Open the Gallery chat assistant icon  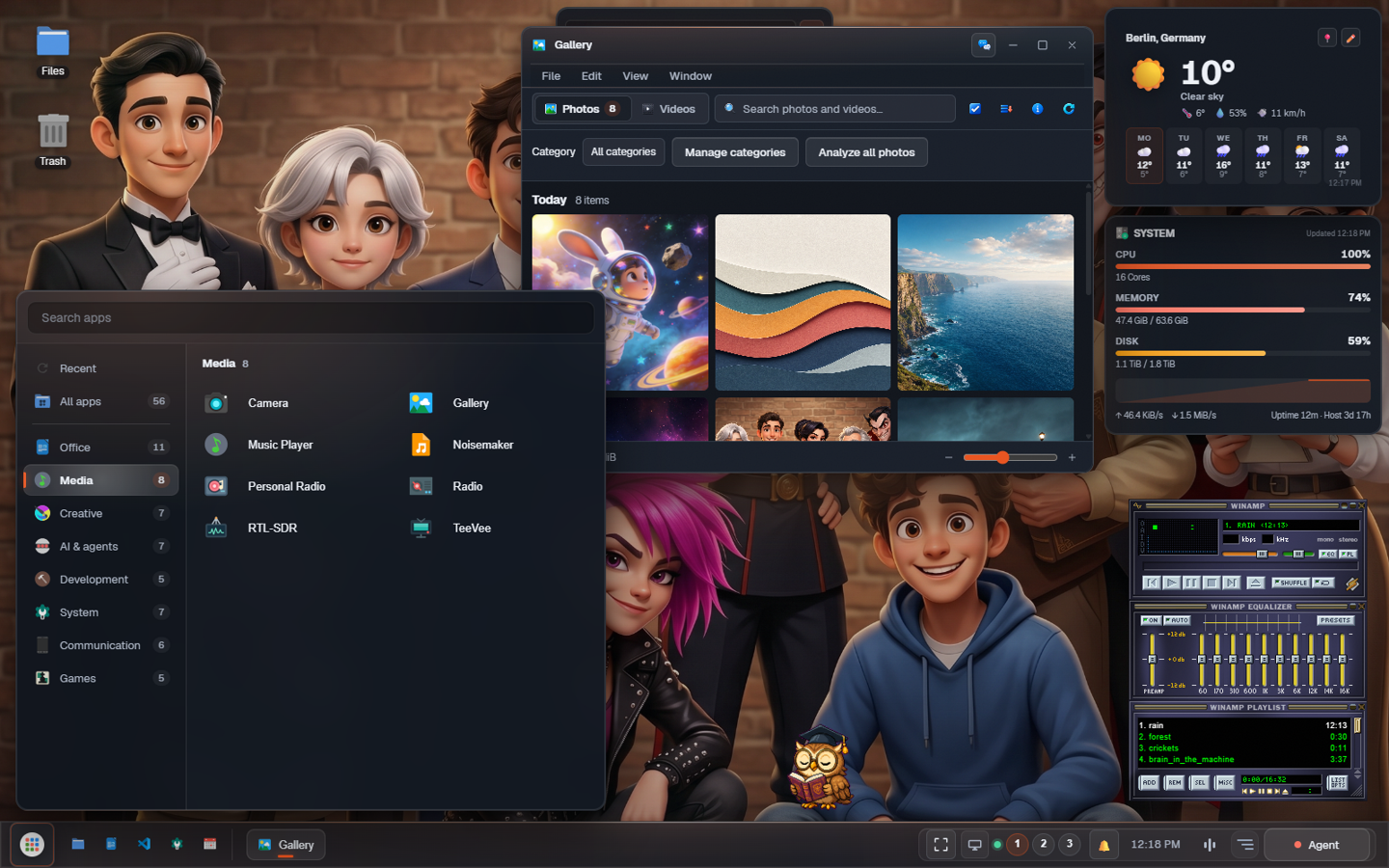click(984, 45)
